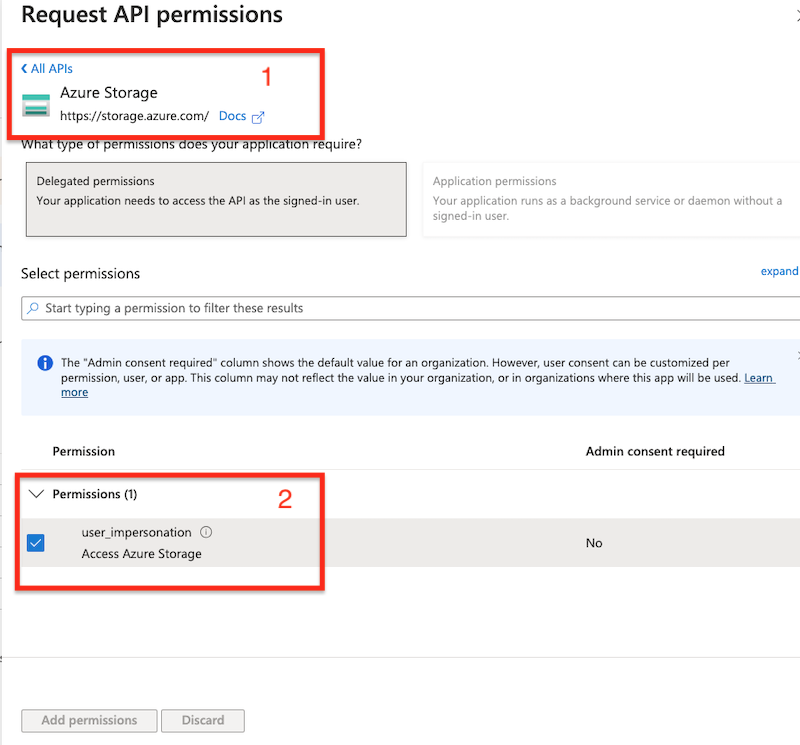
Task: Click the blue info banner icon
Action: point(45,363)
